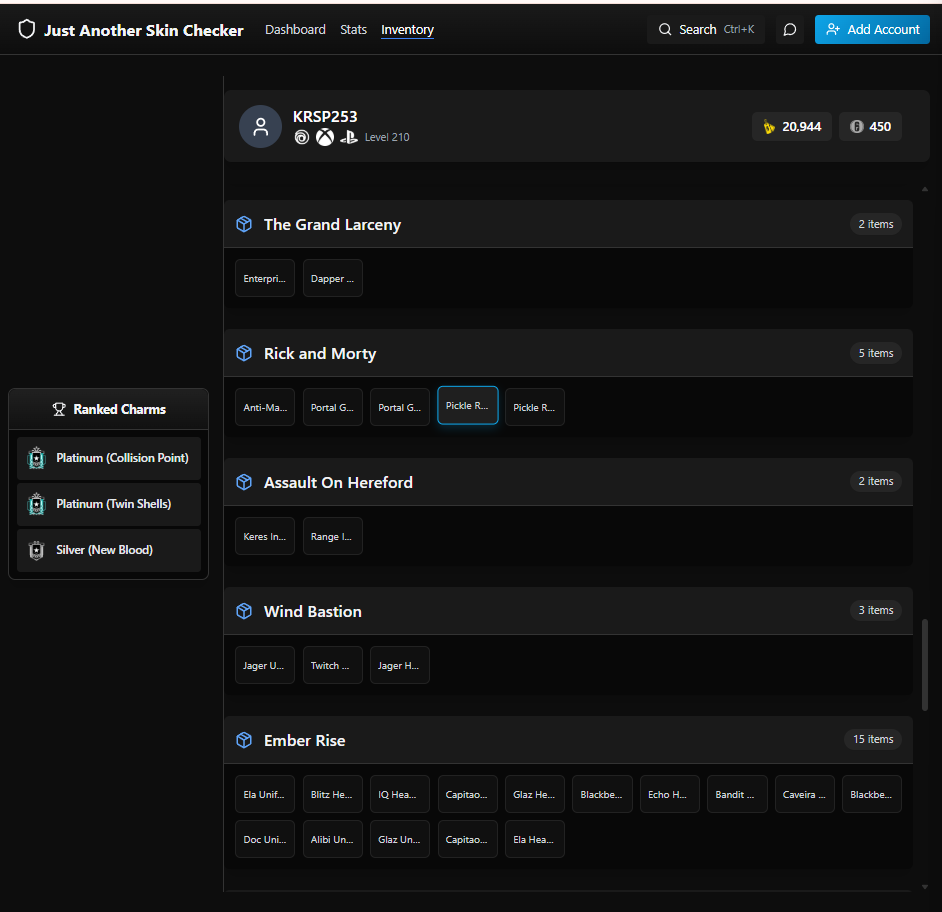Collapse The Grand Larceny section header
Viewport: 942px width, 912px height.
click(x=568, y=224)
